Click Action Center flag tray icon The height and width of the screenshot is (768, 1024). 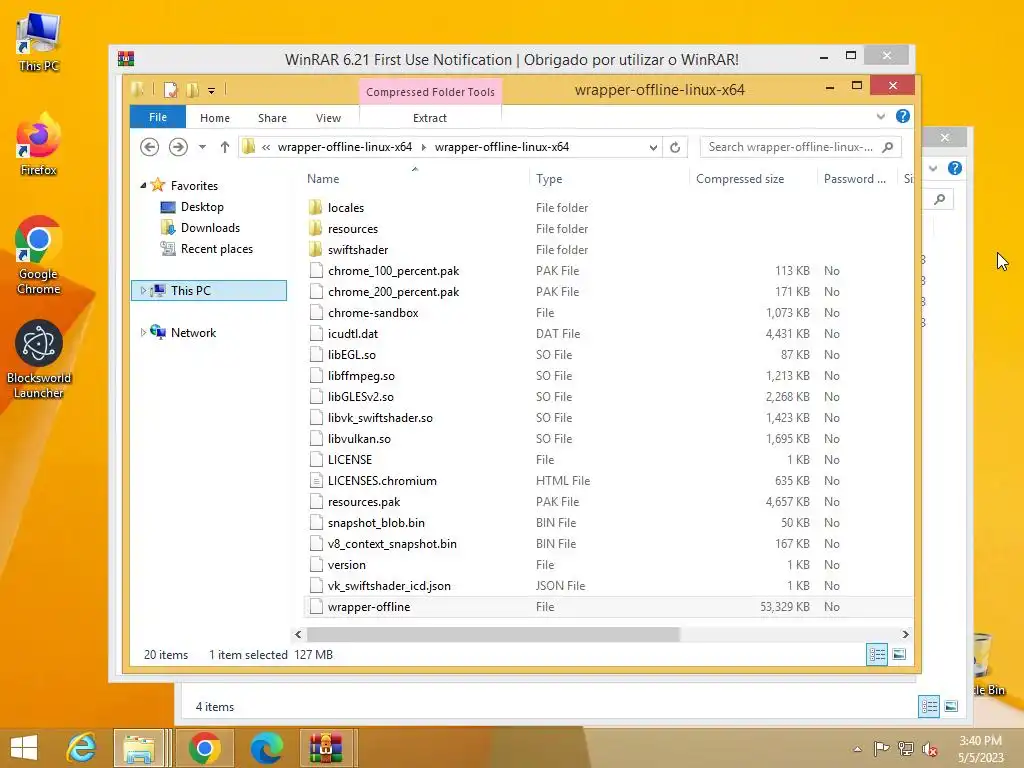(881, 748)
